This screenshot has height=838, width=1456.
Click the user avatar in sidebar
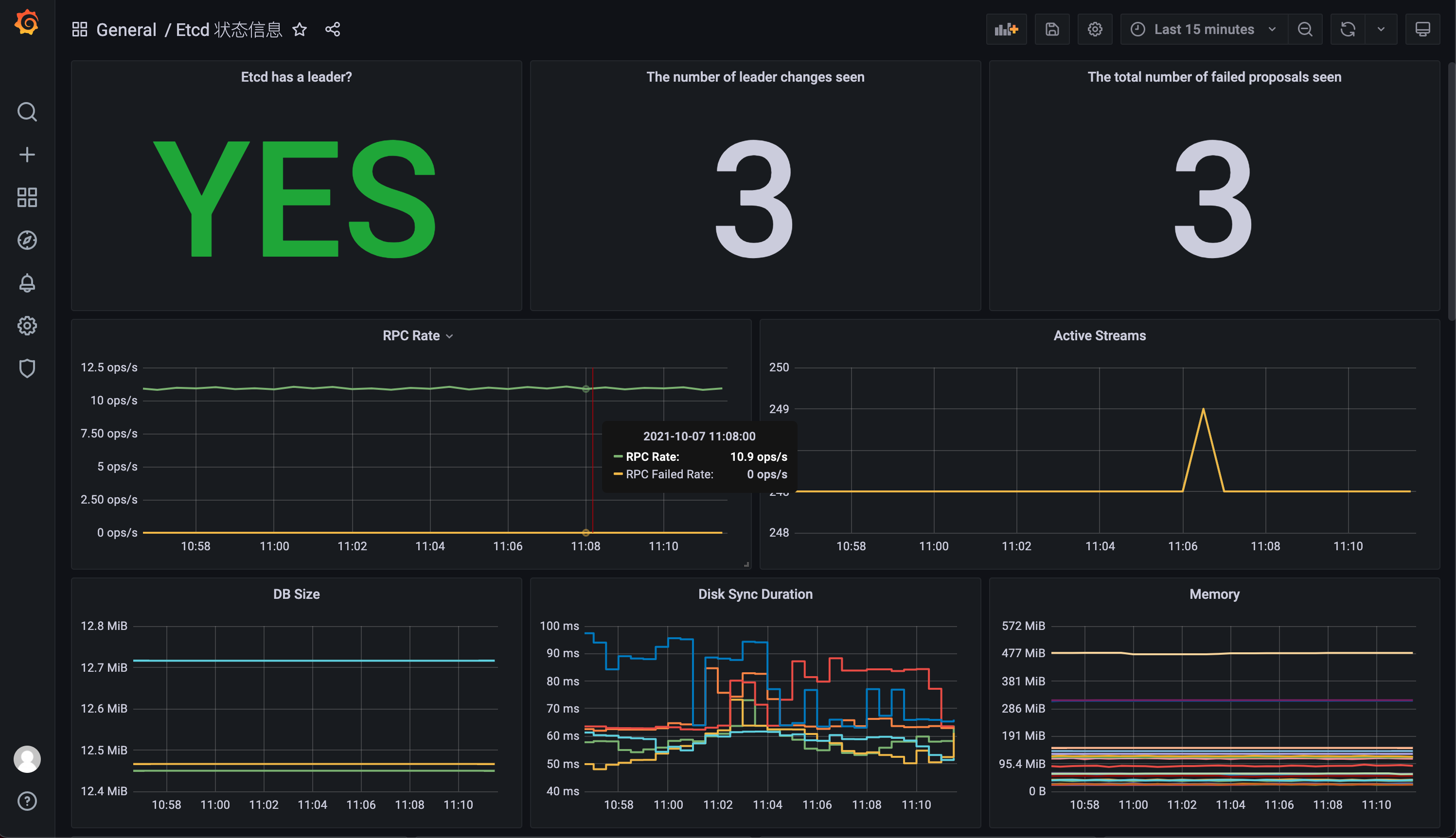27,759
